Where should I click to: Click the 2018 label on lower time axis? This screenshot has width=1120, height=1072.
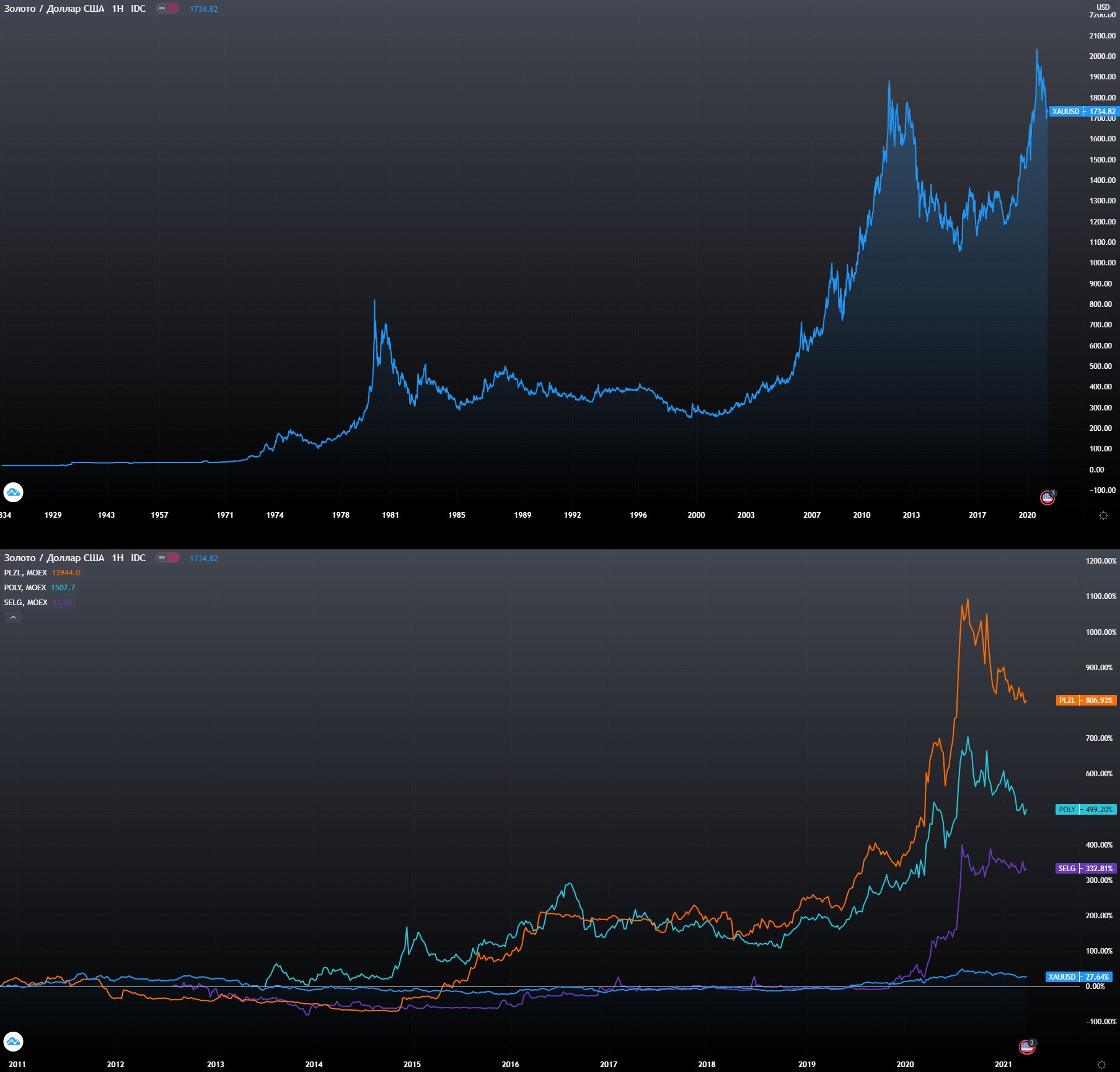(707, 1065)
